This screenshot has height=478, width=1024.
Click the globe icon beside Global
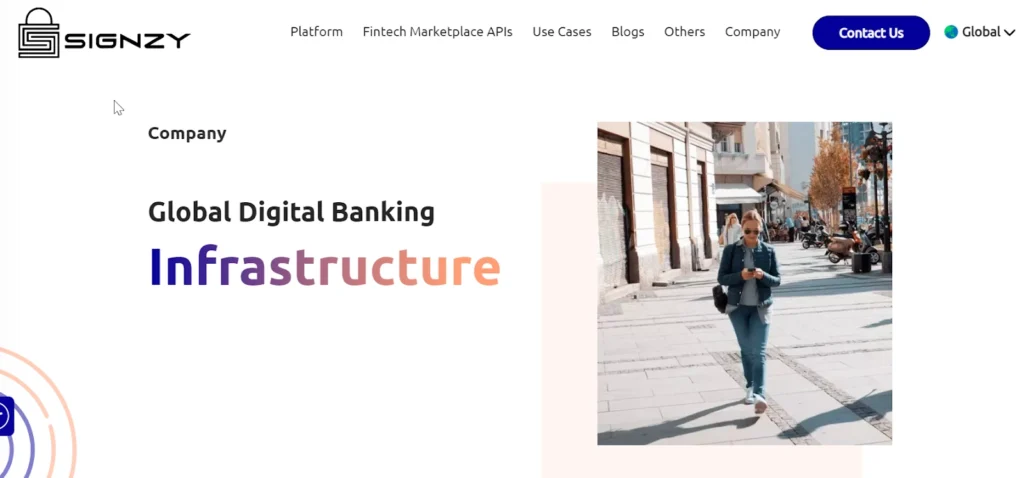951,32
